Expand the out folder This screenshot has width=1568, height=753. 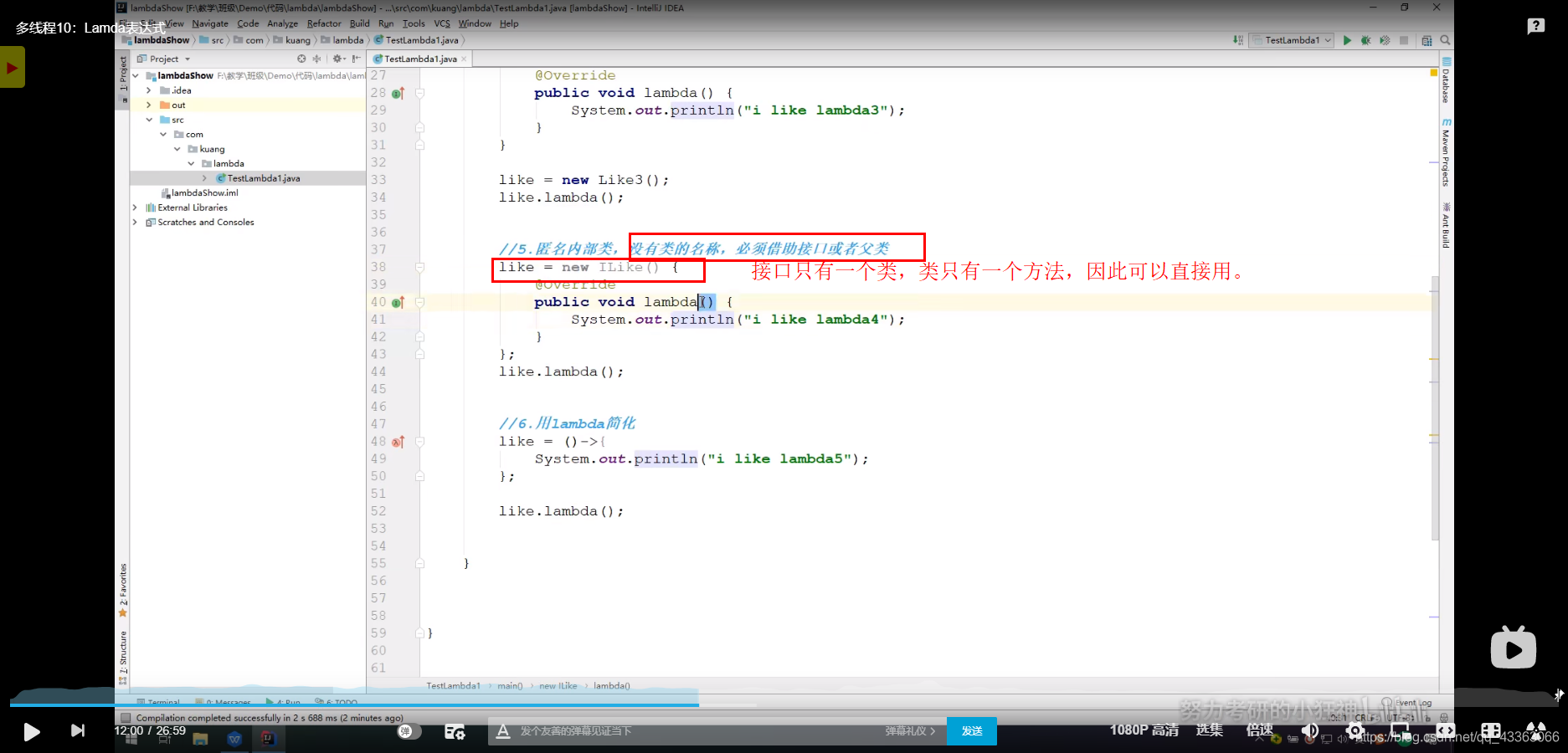click(149, 105)
